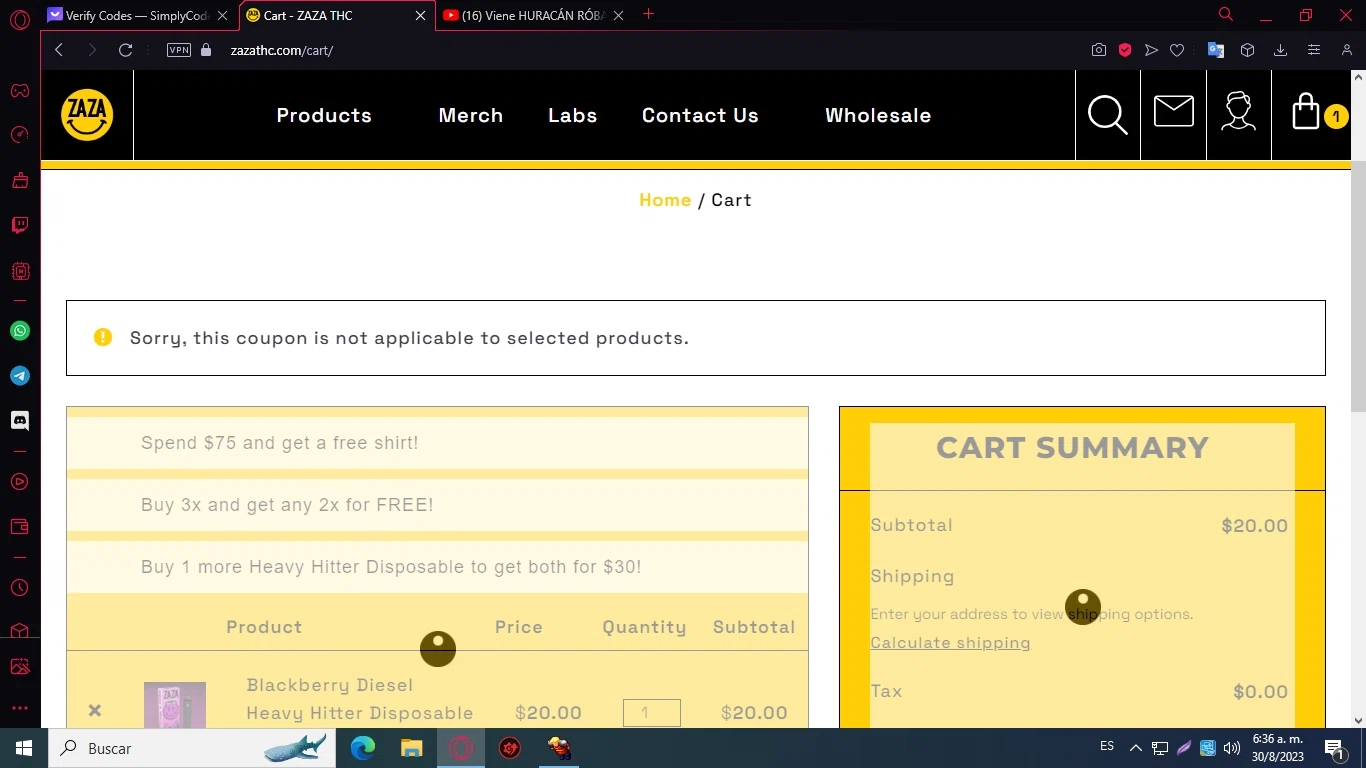This screenshot has height=768, width=1366.
Task: Click the ES language indicator
Action: 1107,746
